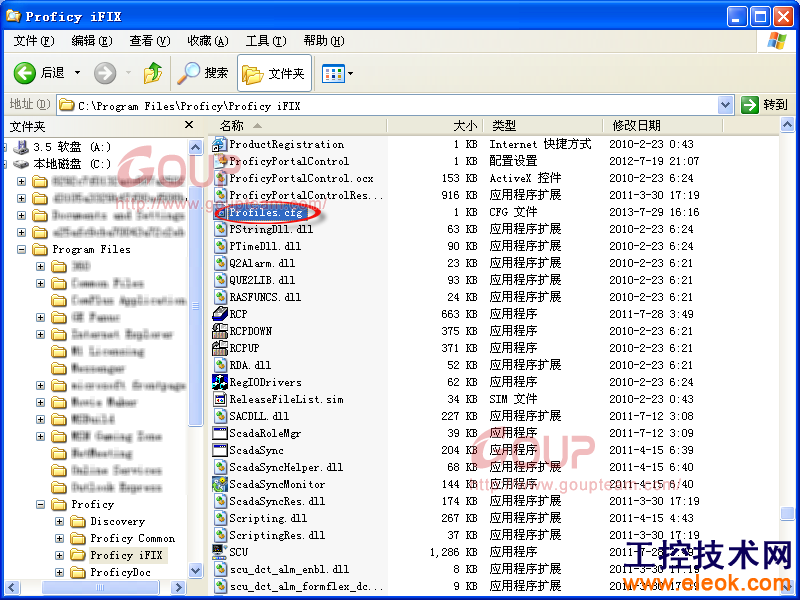The width and height of the screenshot is (800, 600).
Task: Select the Proficy iFIX folder in tree
Action: 126,555
